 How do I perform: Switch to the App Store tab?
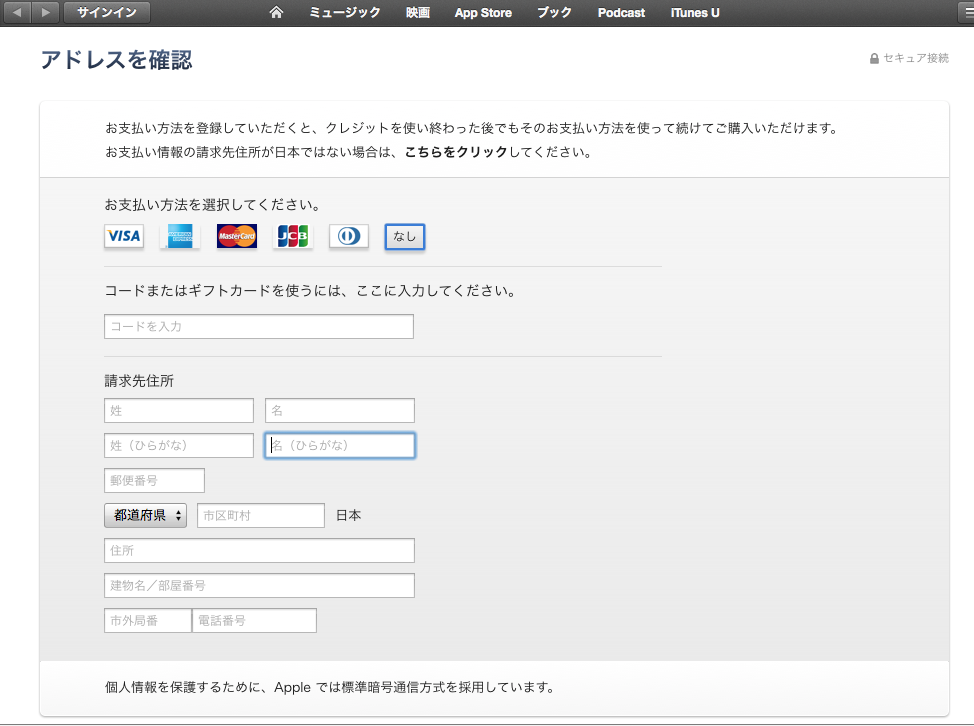tap(483, 13)
